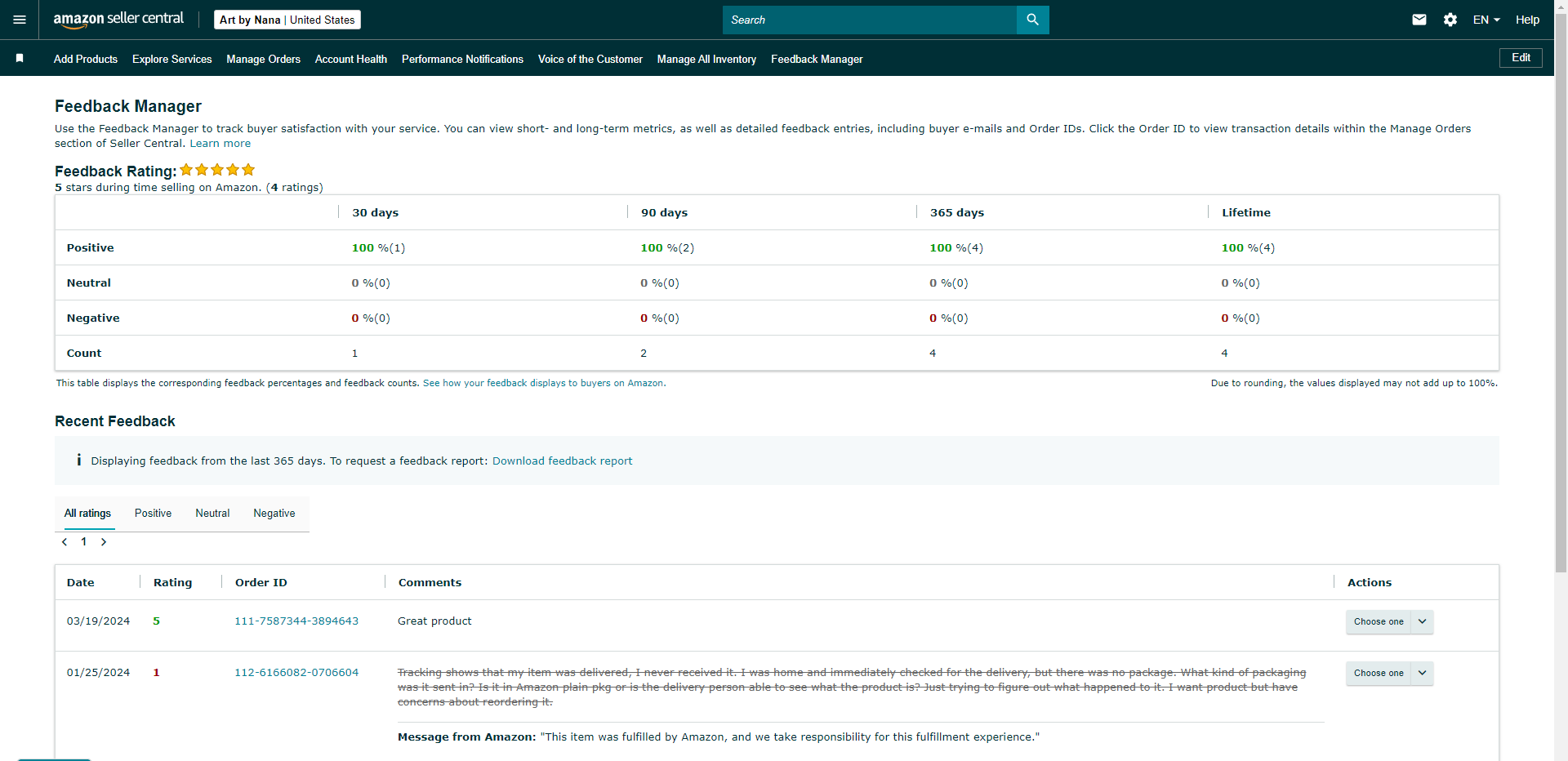Screen dimensions: 1568x761
Task: Click the feedback rating stars
Action: pos(217,170)
